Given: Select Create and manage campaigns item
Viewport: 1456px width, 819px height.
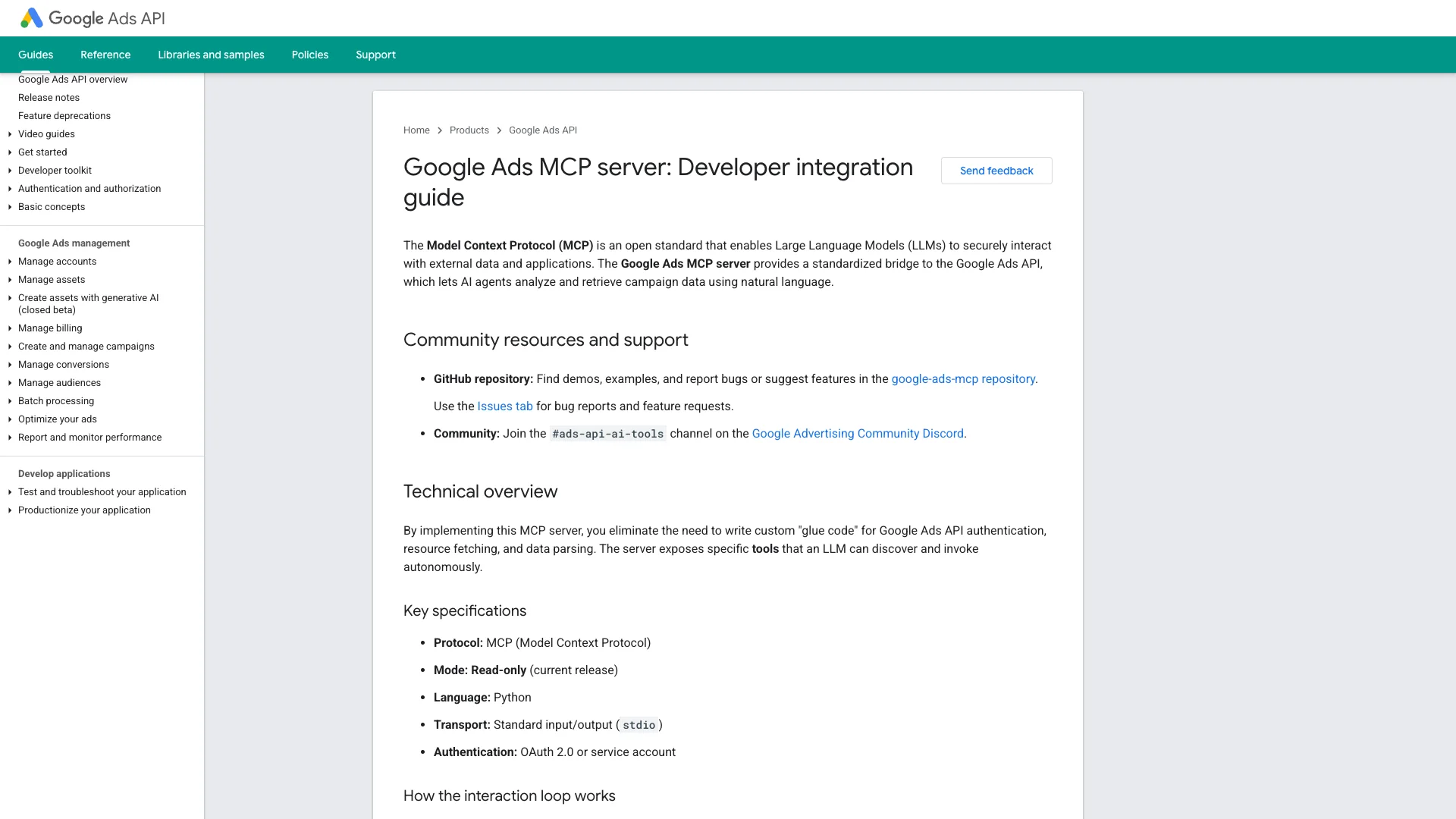Looking at the screenshot, I should click(86, 347).
